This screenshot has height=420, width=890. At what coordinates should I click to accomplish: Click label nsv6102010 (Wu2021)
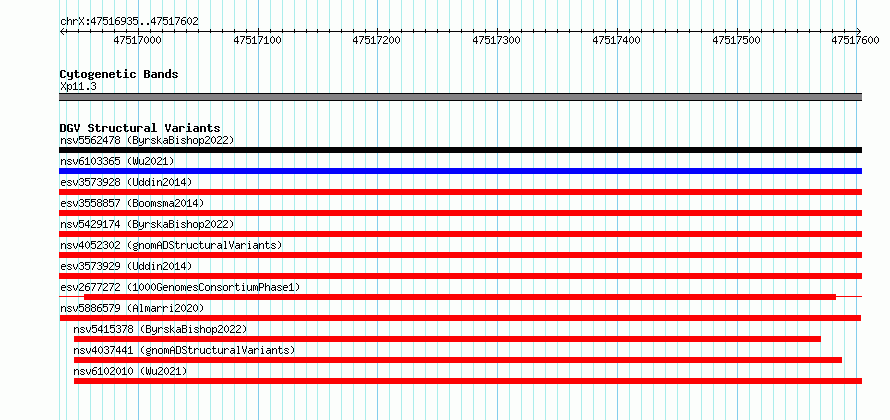pyautogui.click(x=131, y=371)
